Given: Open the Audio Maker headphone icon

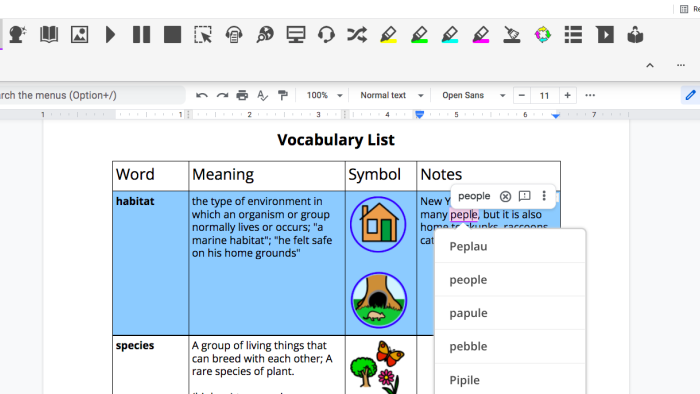Looking at the screenshot, I should (x=234, y=34).
